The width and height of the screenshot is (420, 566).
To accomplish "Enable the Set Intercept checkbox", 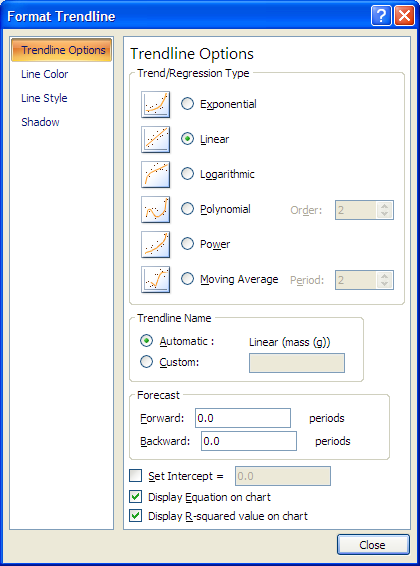I will pyautogui.click(x=136, y=476).
